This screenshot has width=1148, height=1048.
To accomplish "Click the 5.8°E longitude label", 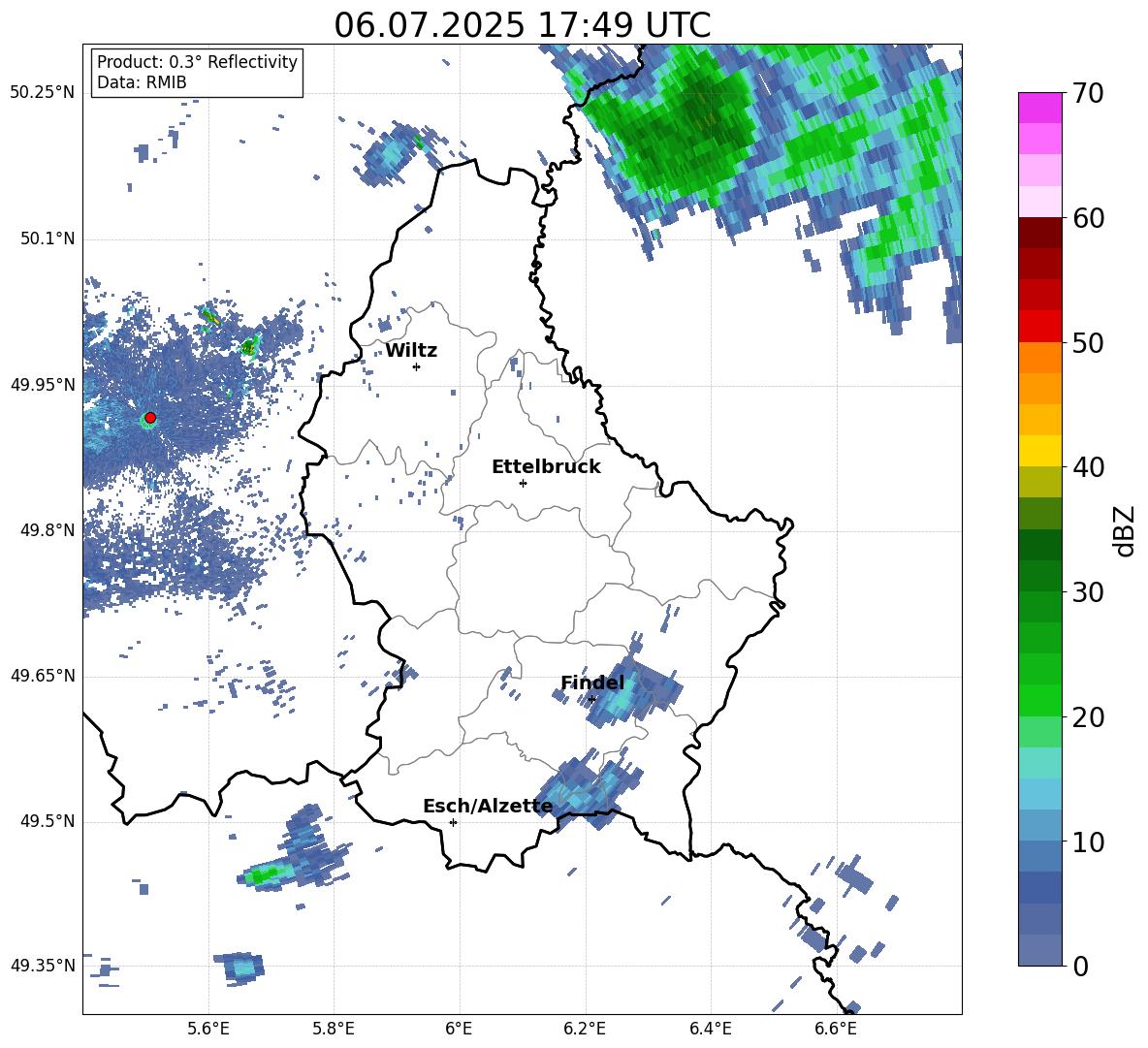I will click(334, 1029).
